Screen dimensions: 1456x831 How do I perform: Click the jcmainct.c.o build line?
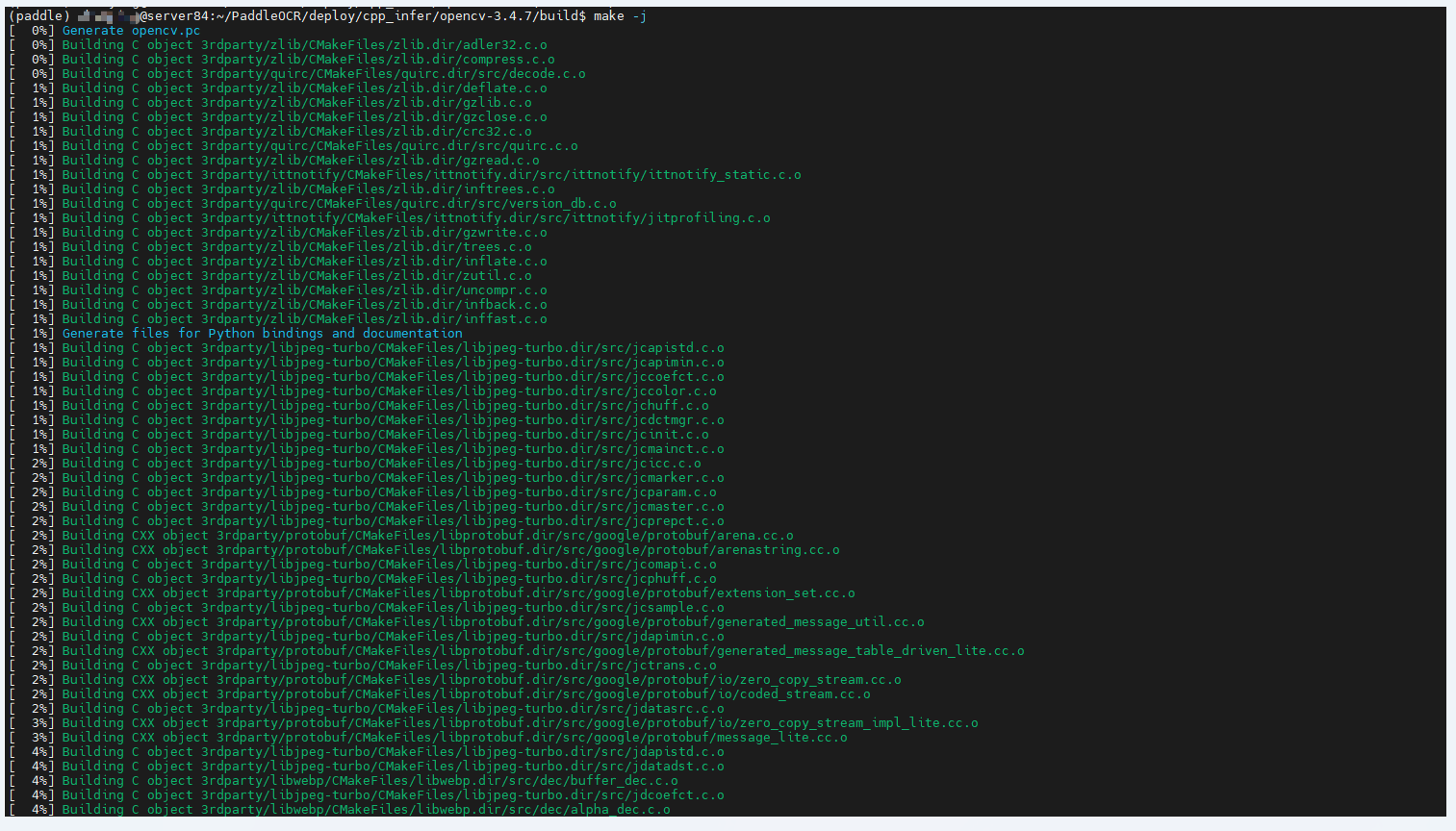367,449
